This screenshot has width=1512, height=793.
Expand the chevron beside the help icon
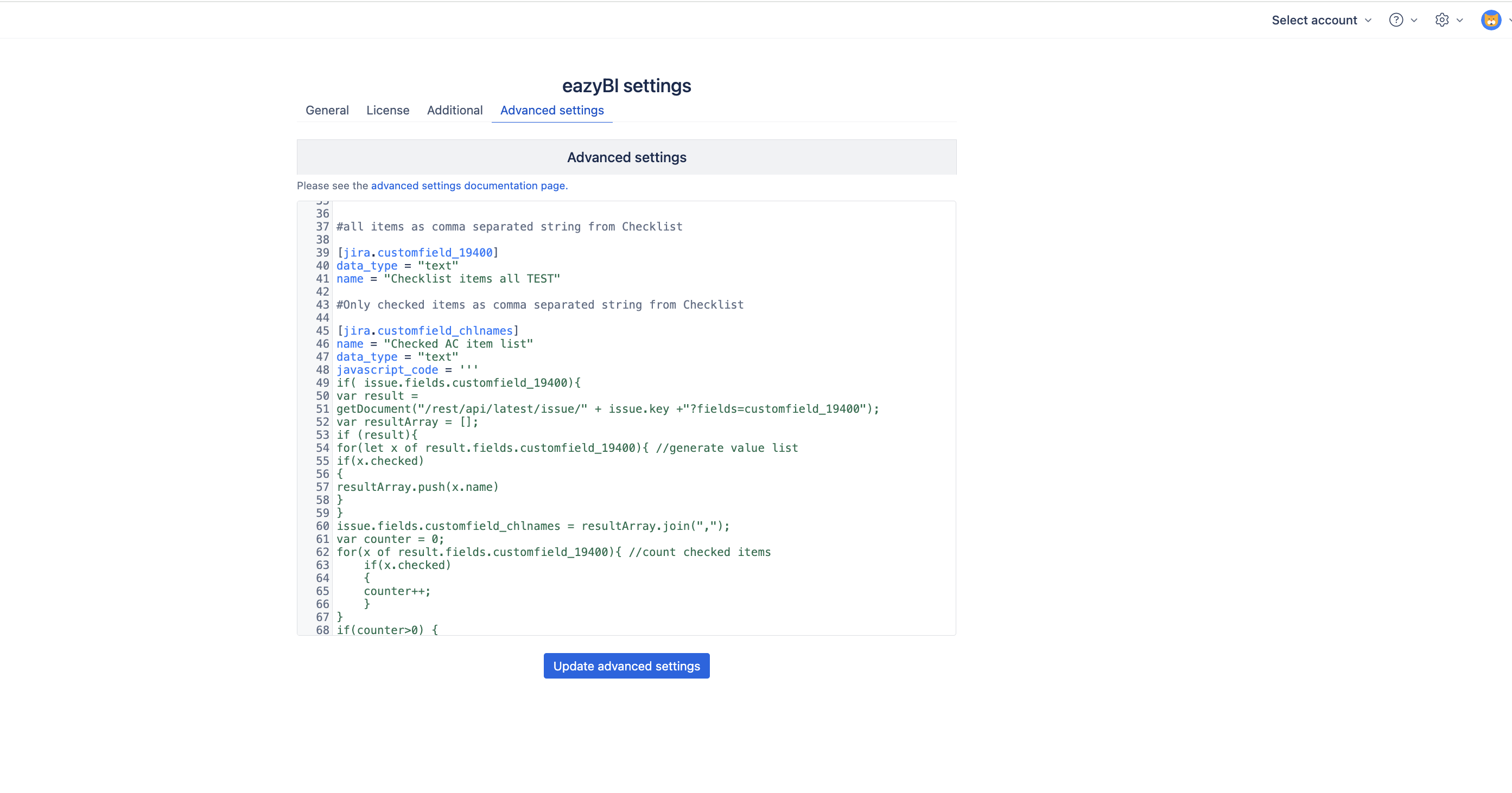tap(1414, 20)
